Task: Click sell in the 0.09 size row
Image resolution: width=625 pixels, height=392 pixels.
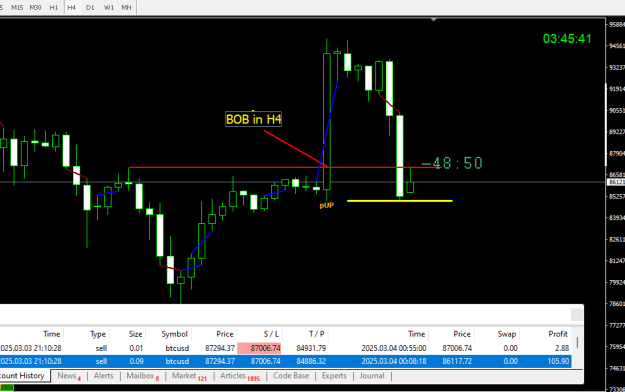Action: [x=101, y=361]
